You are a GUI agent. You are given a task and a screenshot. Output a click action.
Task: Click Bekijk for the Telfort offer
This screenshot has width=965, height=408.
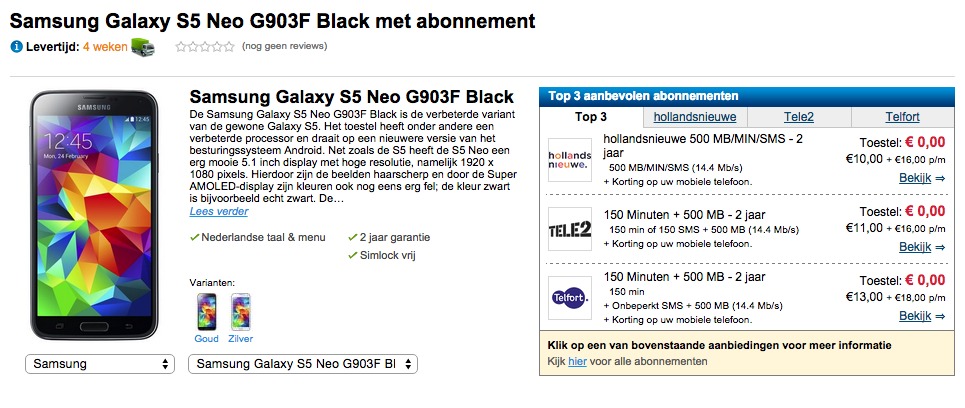pos(922,316)
